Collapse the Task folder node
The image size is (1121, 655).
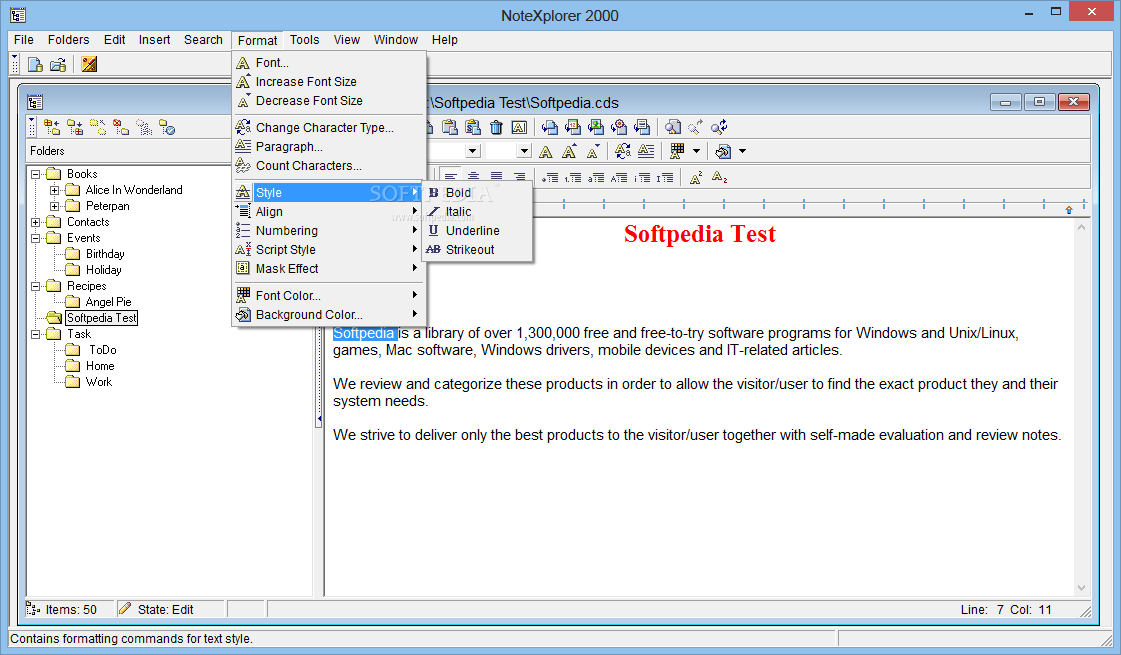[x=35, y=334]
